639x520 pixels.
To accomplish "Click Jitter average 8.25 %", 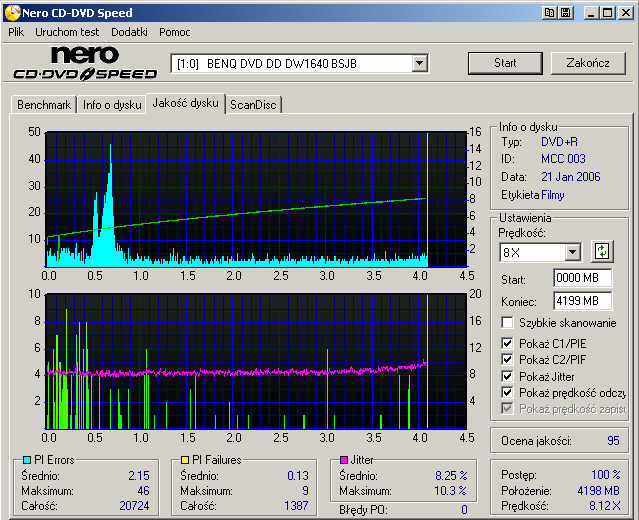I will [451, 475].
